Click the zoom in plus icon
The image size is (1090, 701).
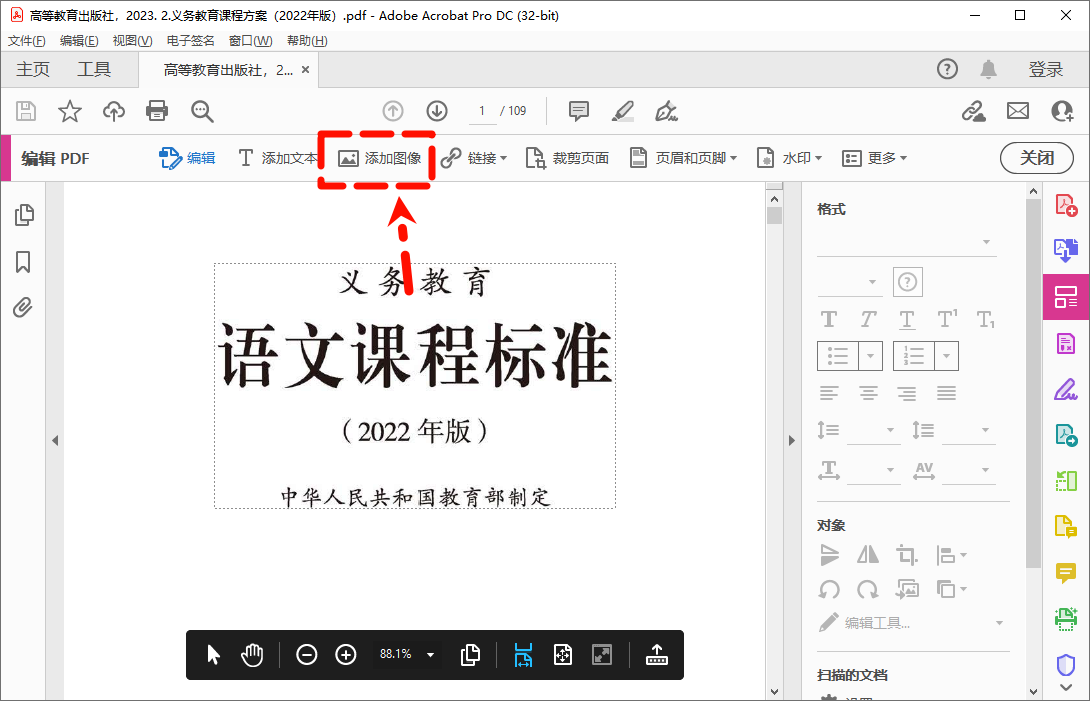(345, 654)
